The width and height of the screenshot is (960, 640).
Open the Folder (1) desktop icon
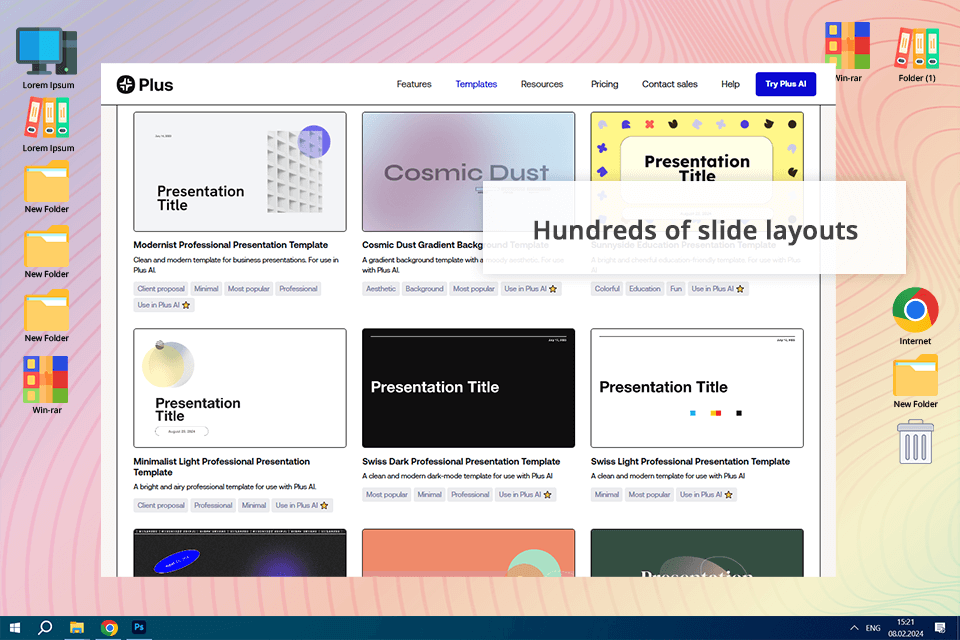917,53
